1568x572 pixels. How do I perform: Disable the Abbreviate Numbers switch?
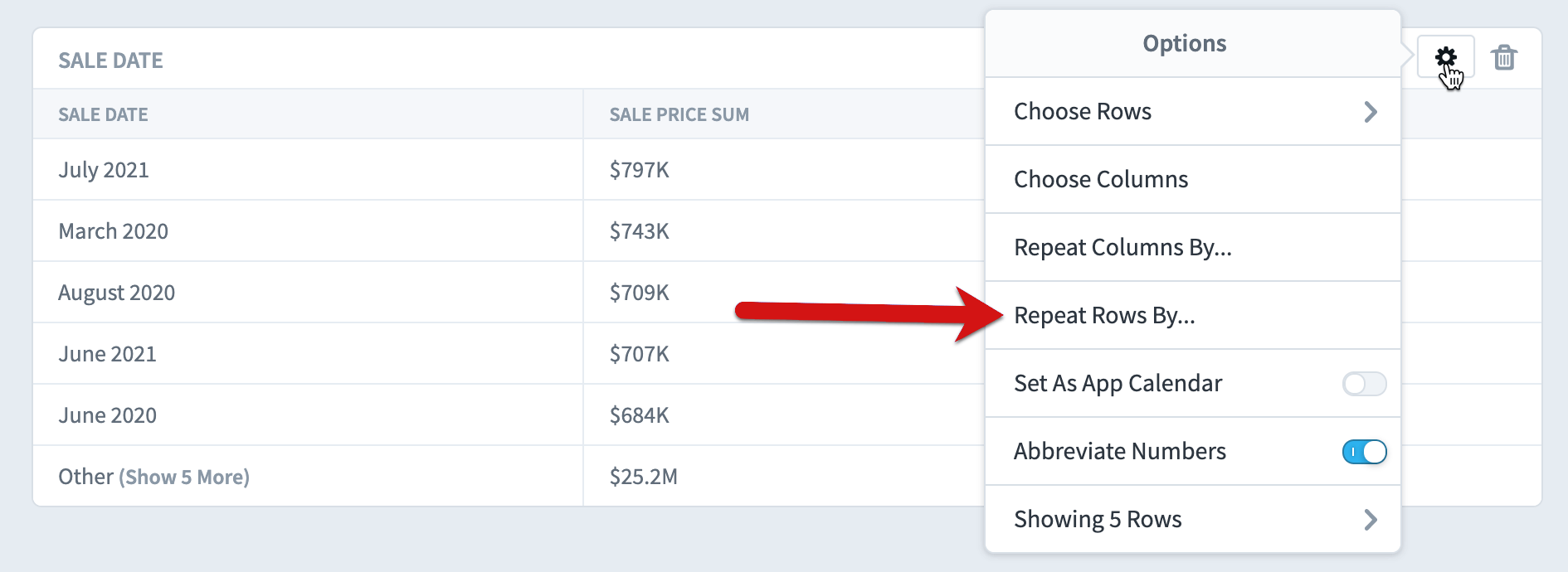coord(1364,452)
